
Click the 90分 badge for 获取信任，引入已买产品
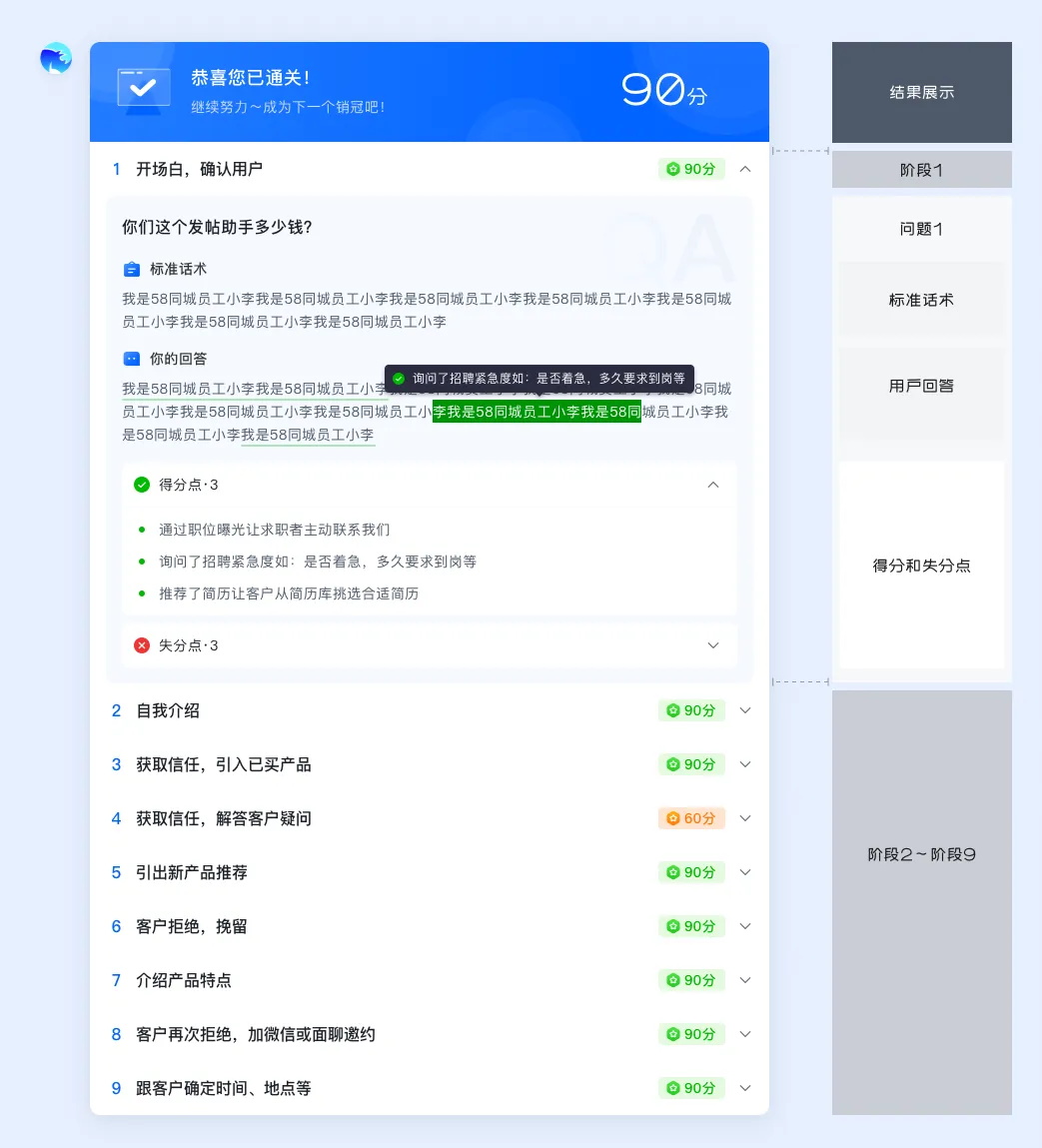click(691, 764)
